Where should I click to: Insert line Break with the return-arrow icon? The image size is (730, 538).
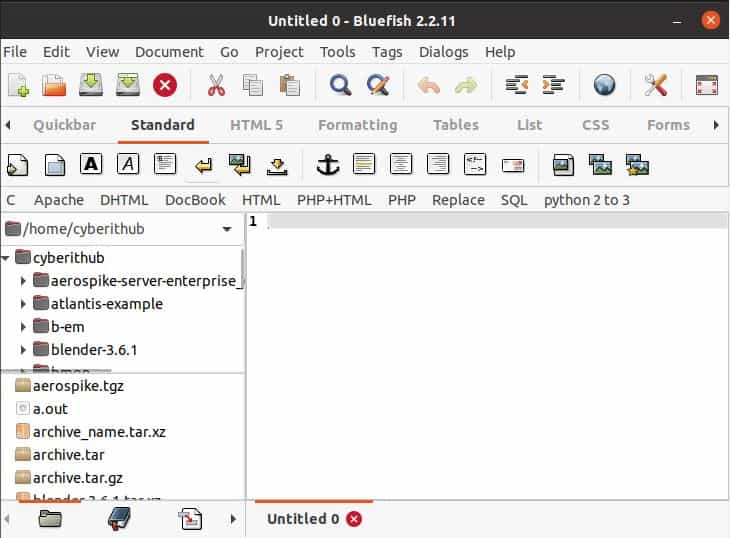pos(203,165)
